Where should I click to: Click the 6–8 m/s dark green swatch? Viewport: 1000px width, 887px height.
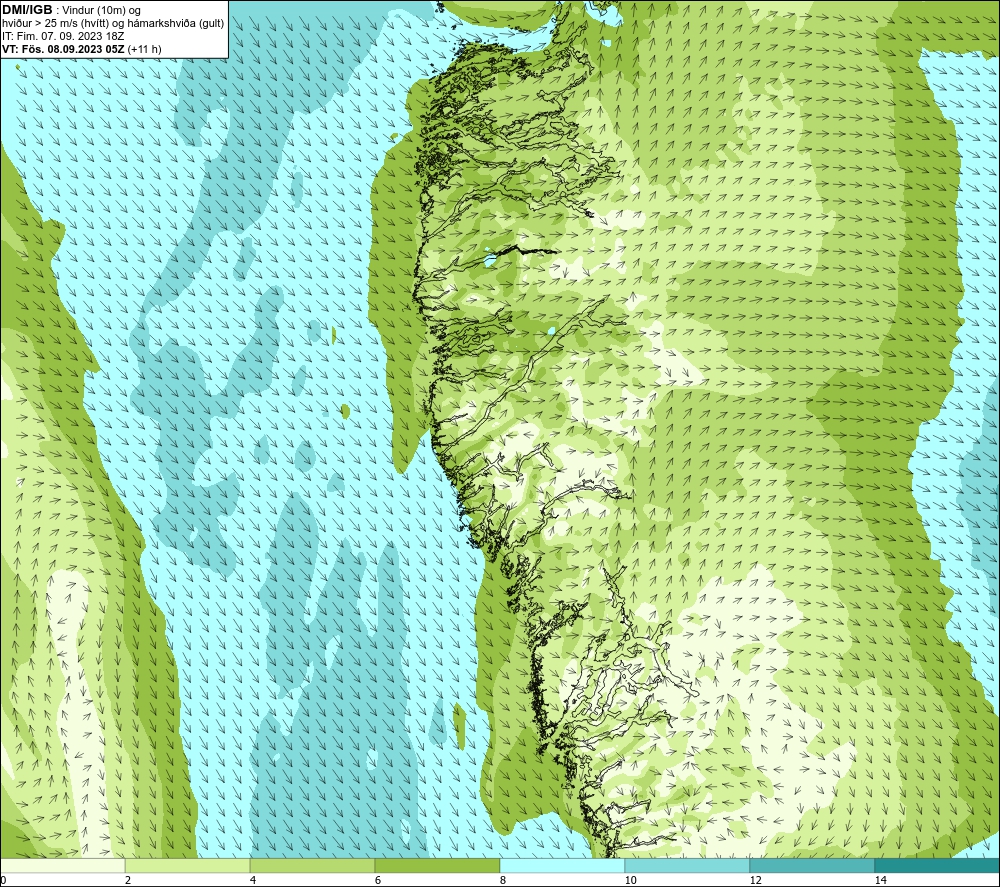[438, 865]
